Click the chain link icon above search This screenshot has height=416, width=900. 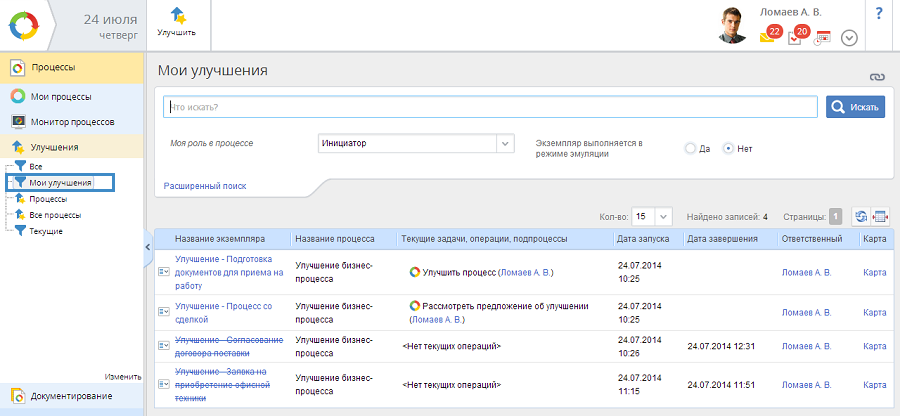[x=877, y=77]
